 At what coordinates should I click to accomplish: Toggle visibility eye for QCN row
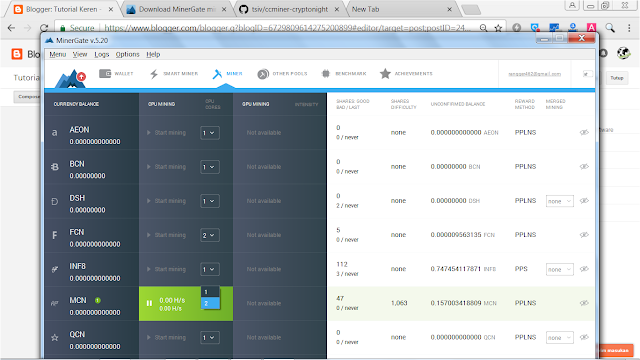pyautogui.click(x=584, y=337)
